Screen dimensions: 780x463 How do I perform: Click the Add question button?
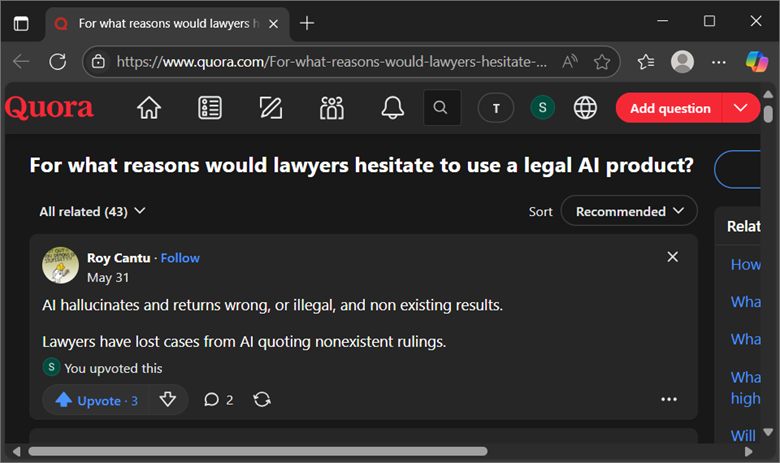point(670,108)
